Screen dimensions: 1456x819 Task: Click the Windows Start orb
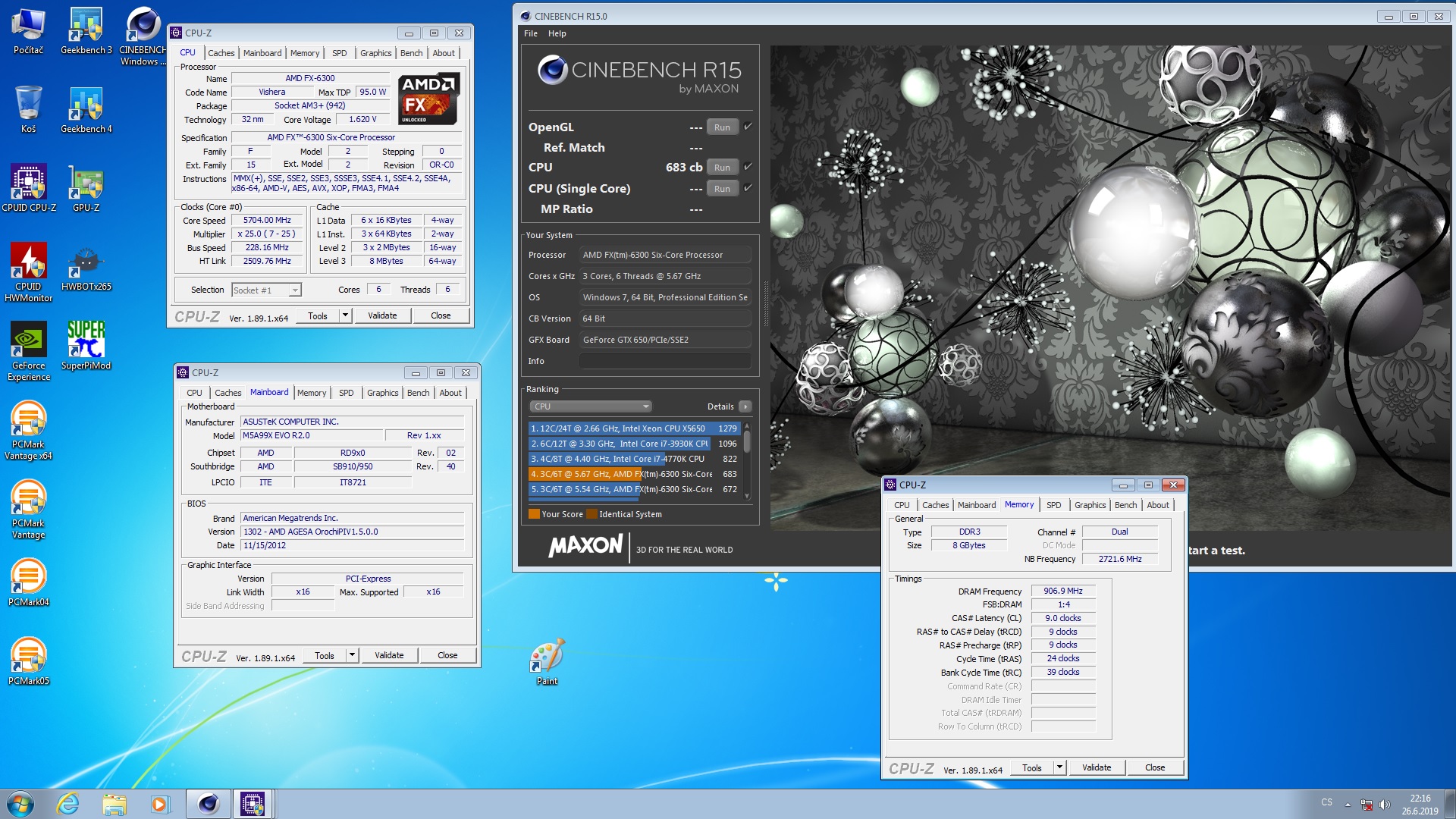point(20,804)
